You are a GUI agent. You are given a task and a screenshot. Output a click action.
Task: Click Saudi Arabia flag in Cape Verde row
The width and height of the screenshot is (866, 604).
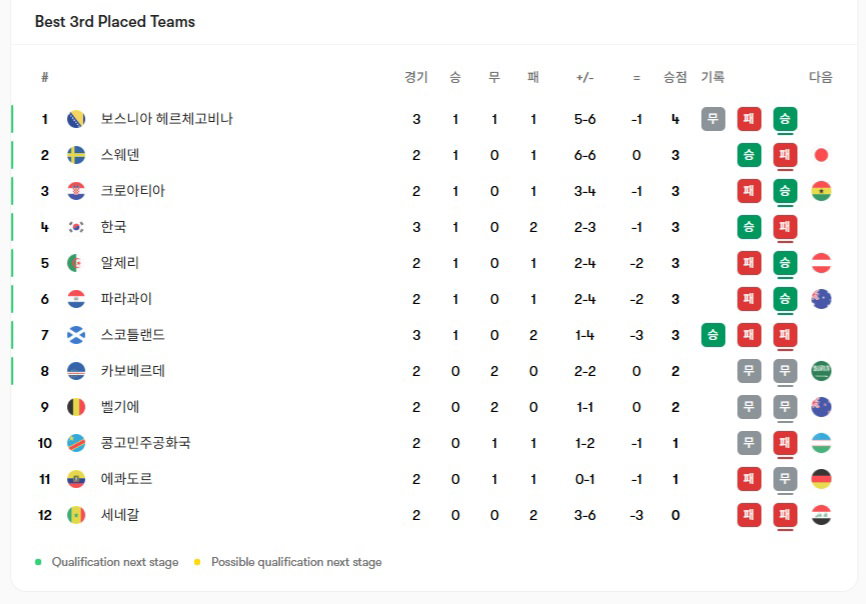(x=821, y=371)
